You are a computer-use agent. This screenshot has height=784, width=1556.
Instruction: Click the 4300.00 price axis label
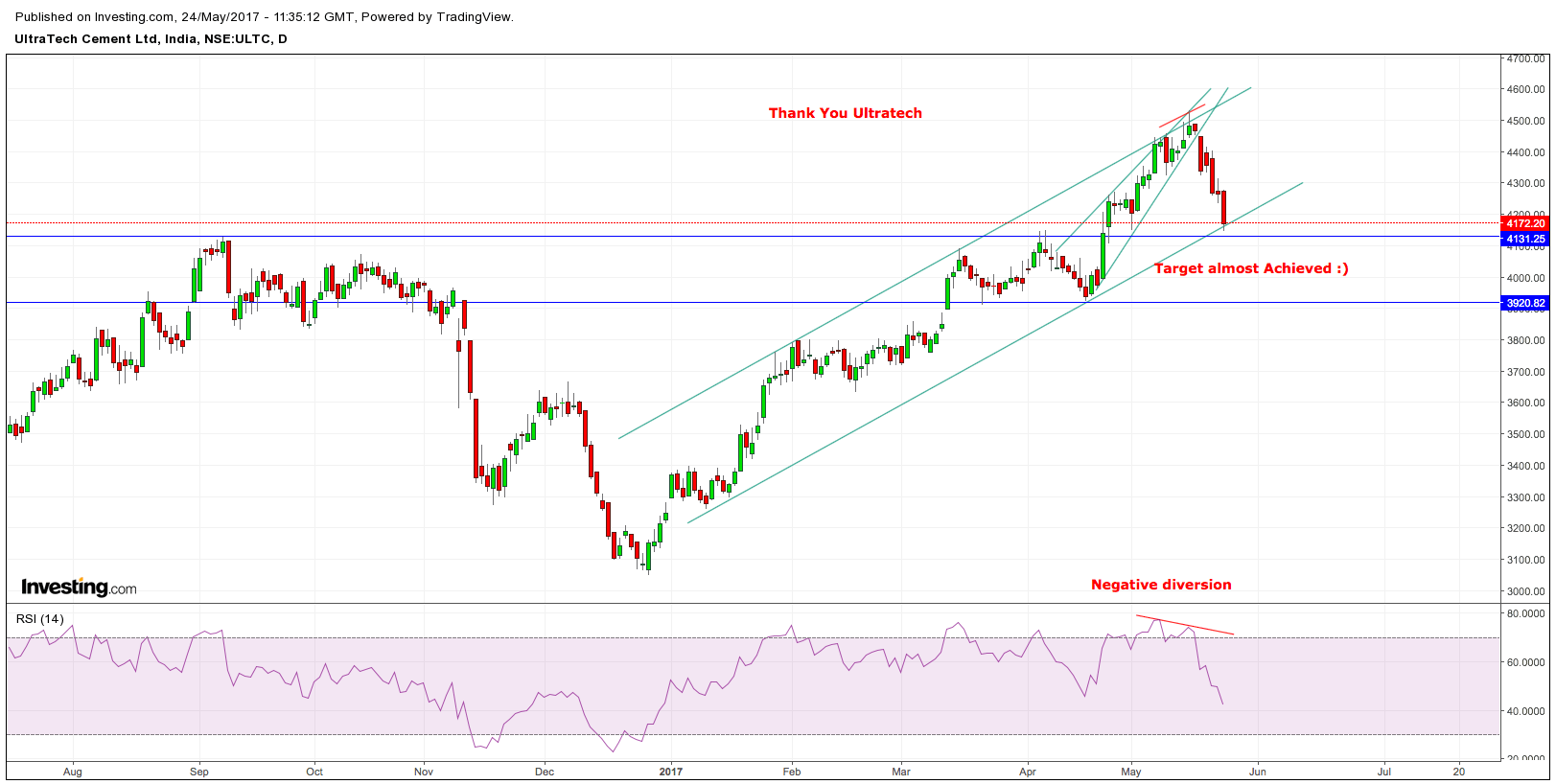[x=1525, y=183]
